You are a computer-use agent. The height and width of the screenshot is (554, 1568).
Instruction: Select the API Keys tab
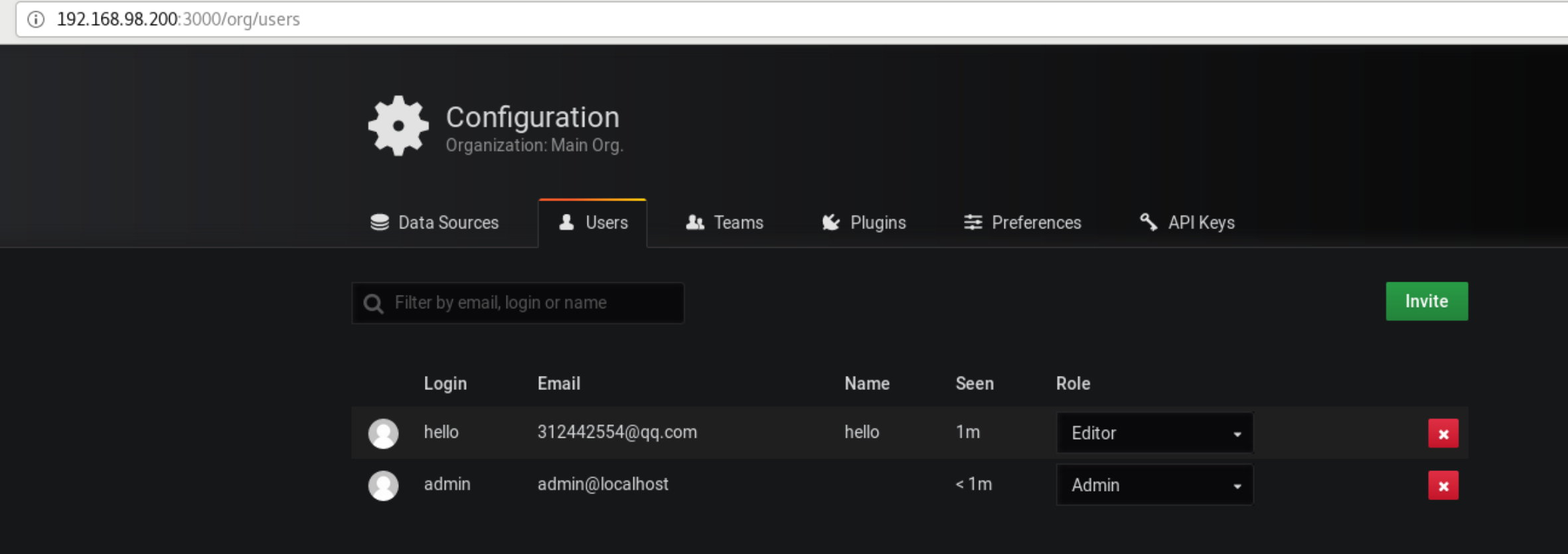(1187, 223)
